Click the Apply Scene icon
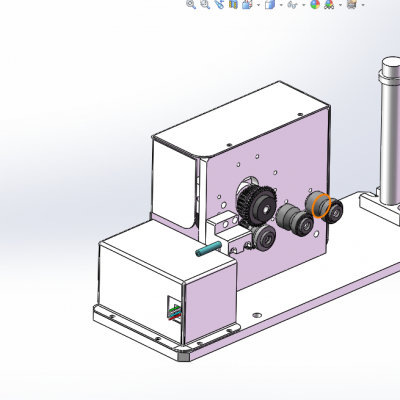The height and width of the screenshot is (400, 400). 329,4
